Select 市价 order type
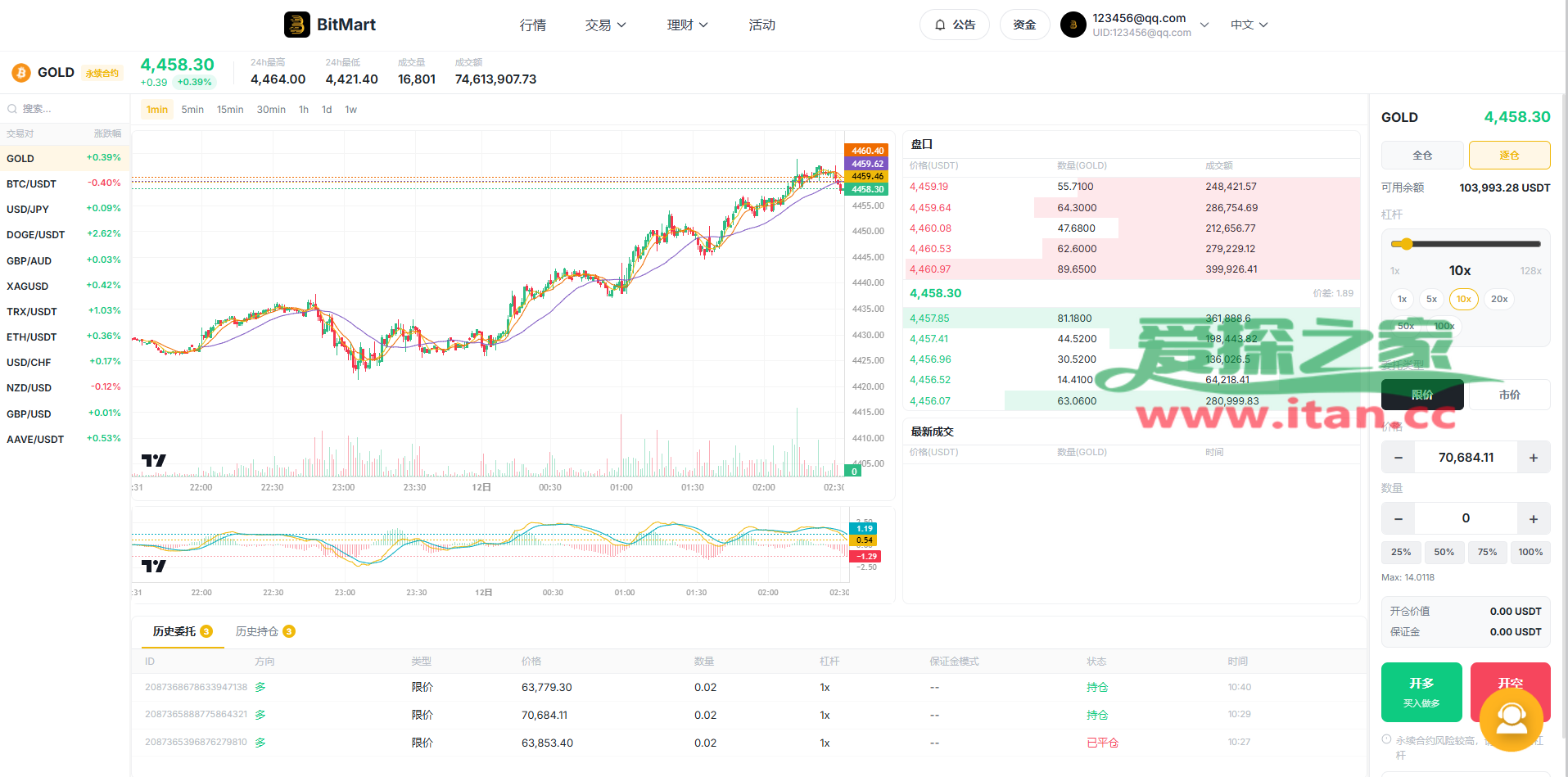Image resolution: width=1568 pixels, height=777 pixels. 1509,395
